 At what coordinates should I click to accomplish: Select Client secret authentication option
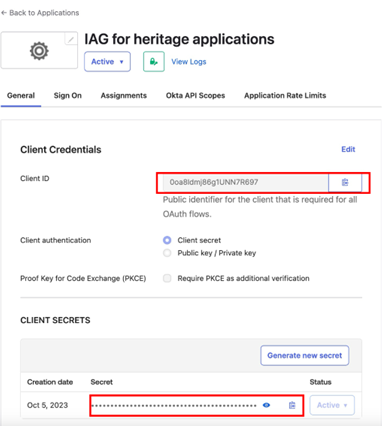coord(167,240)
